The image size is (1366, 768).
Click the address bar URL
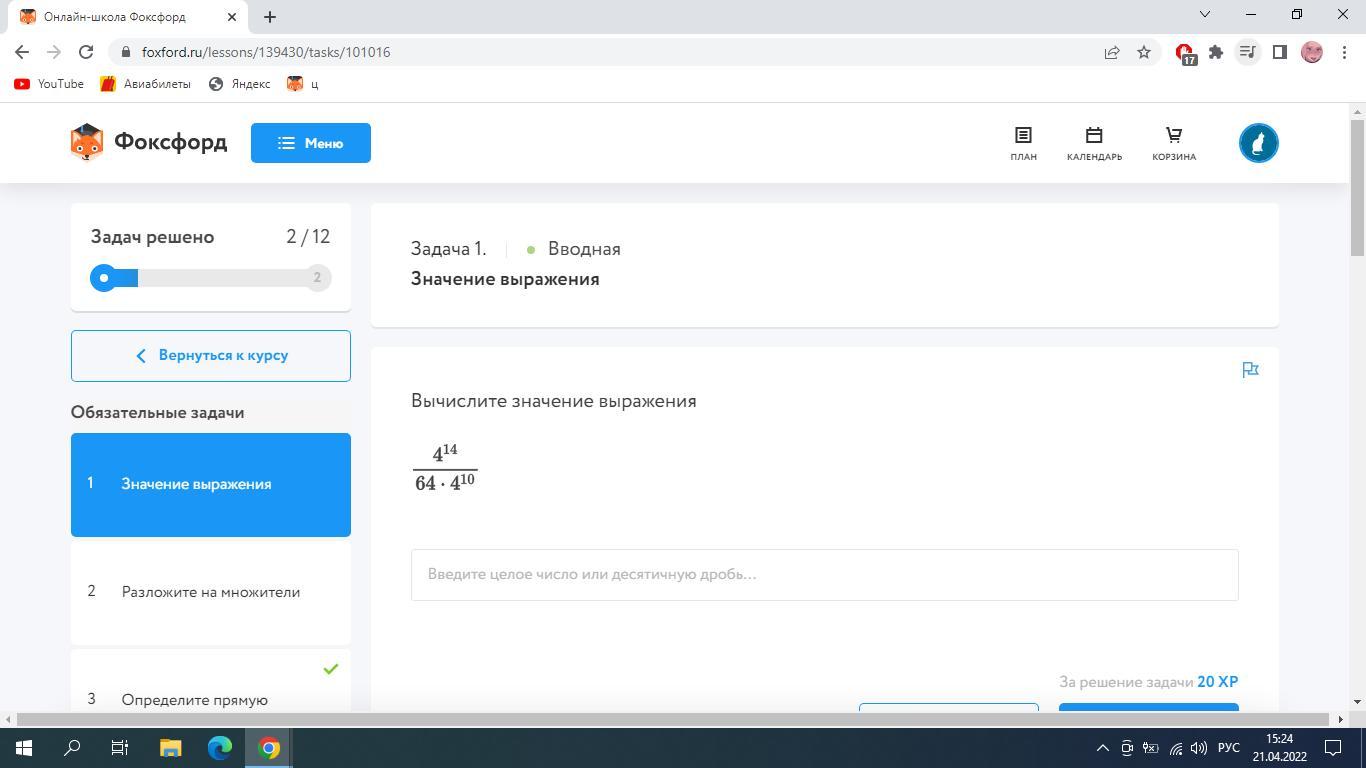coord(266,52)
